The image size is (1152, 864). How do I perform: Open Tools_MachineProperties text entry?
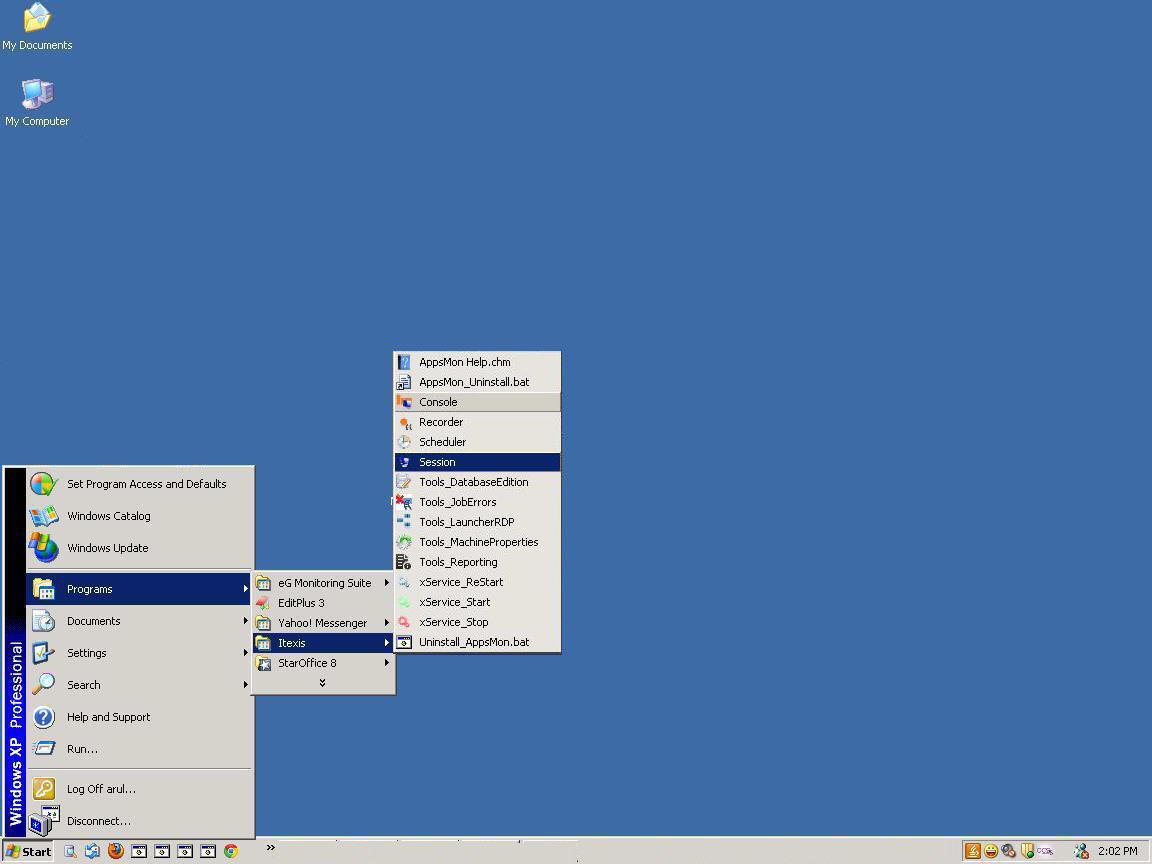(x=478, y=542)
